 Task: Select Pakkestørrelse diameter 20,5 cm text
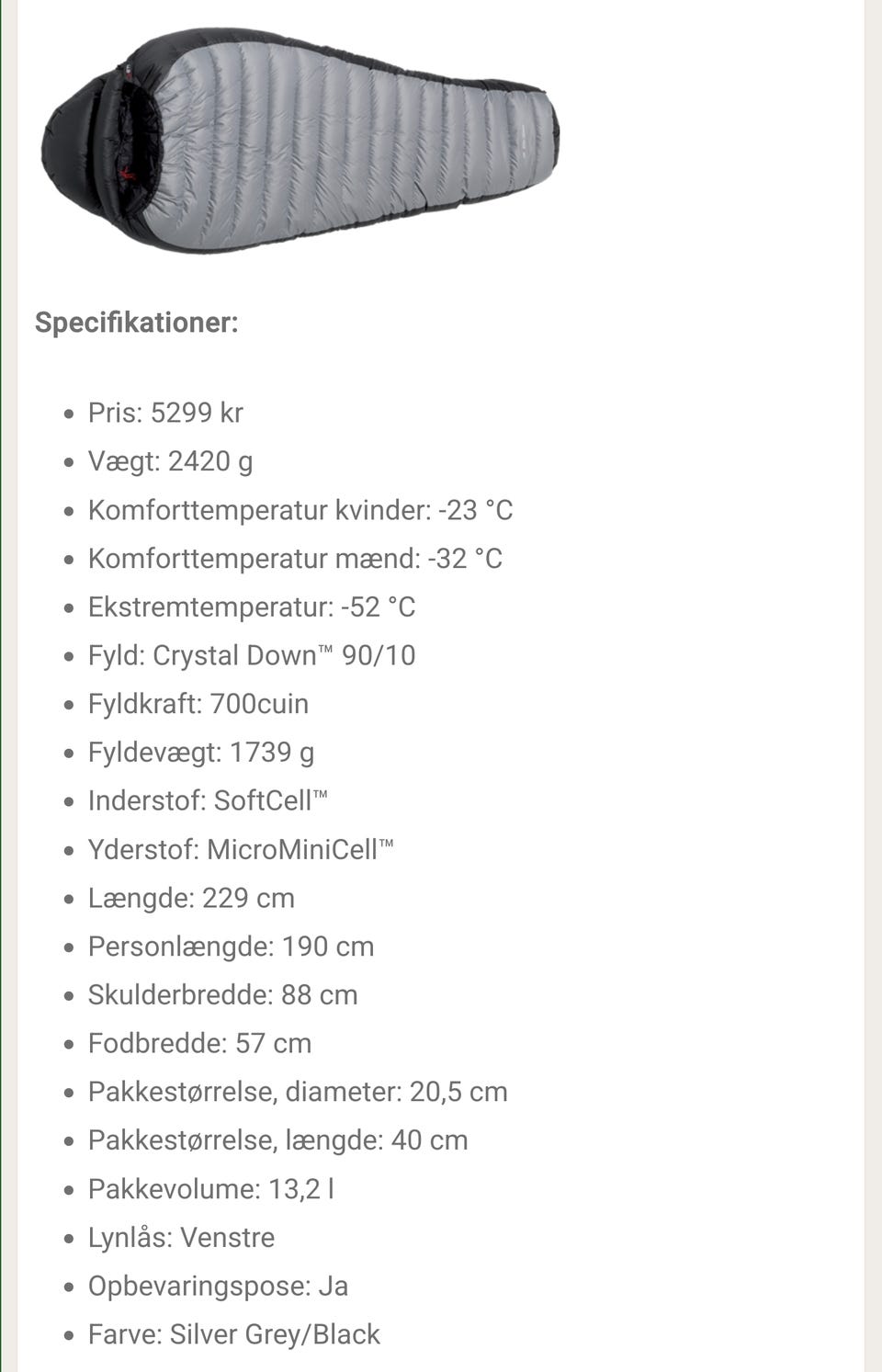[x=298, y=1092]
